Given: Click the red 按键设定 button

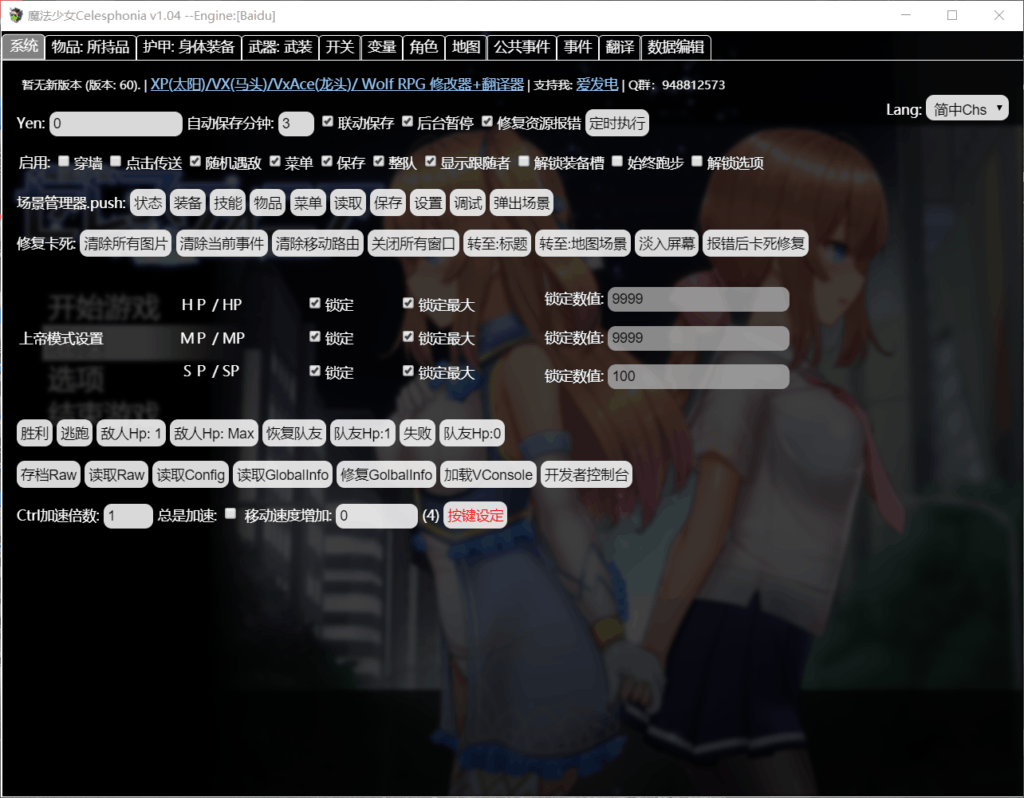Looking at the screenshot, I should click(475, 516).
